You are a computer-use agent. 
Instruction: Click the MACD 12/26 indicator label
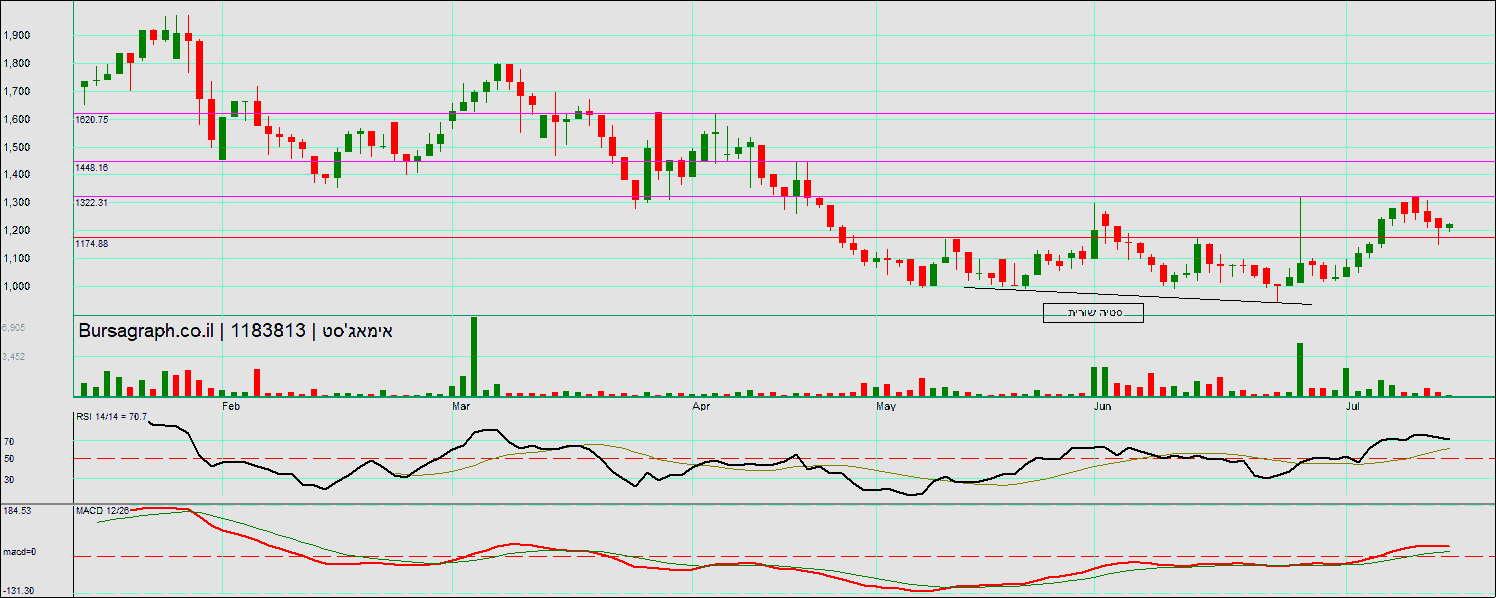103,511
